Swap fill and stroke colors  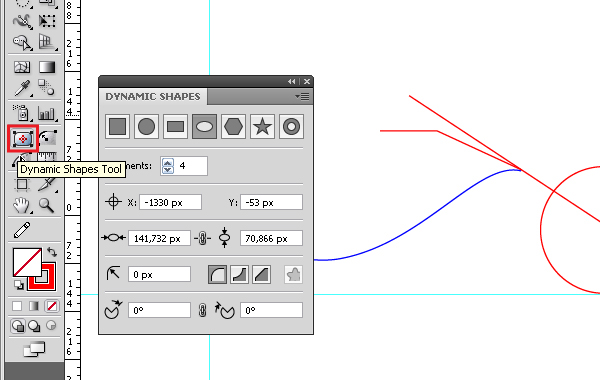(52, 252)
